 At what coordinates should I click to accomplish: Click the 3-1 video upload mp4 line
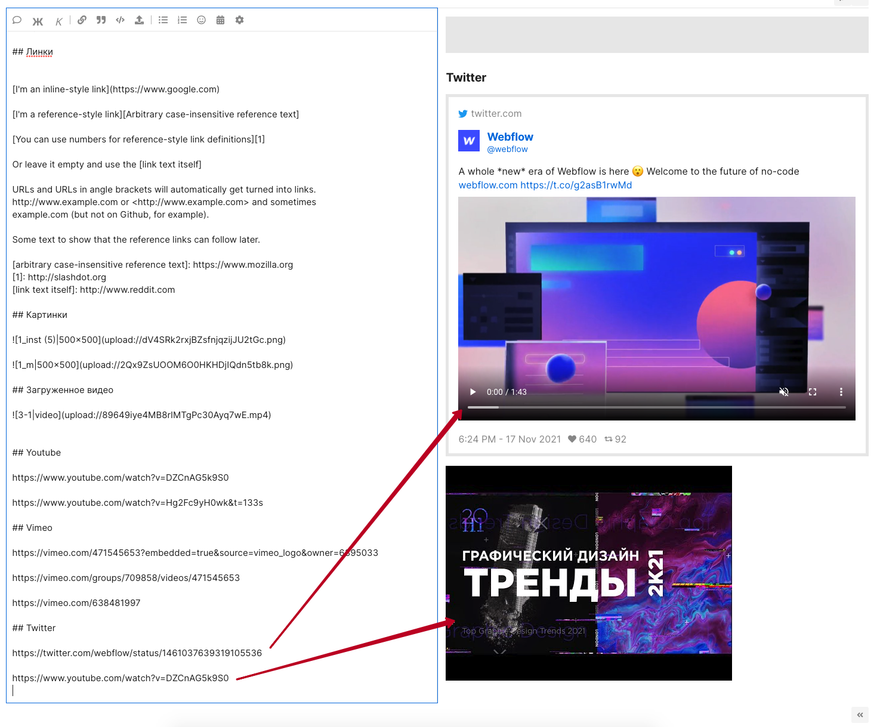click(141, 415)
